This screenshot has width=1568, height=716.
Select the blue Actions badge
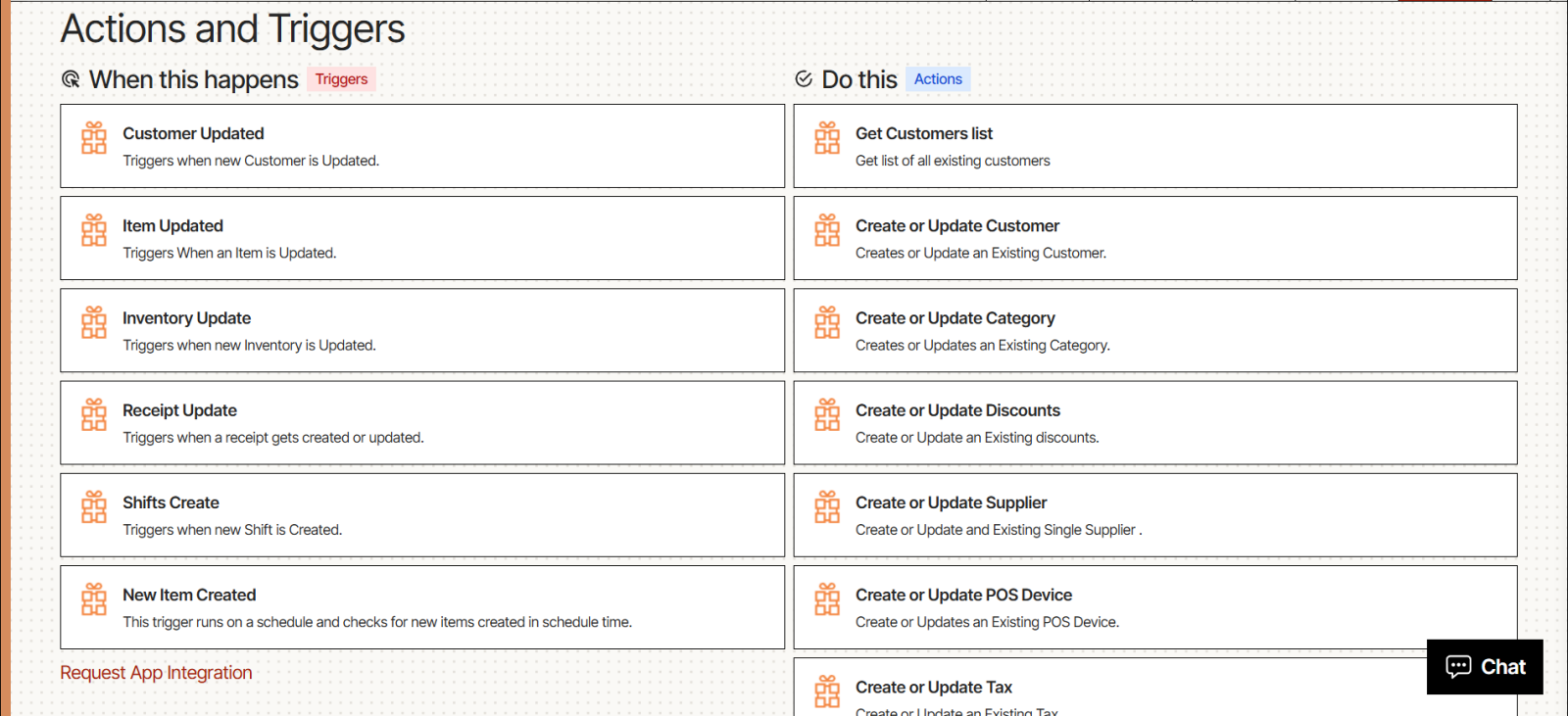(938, 79)
